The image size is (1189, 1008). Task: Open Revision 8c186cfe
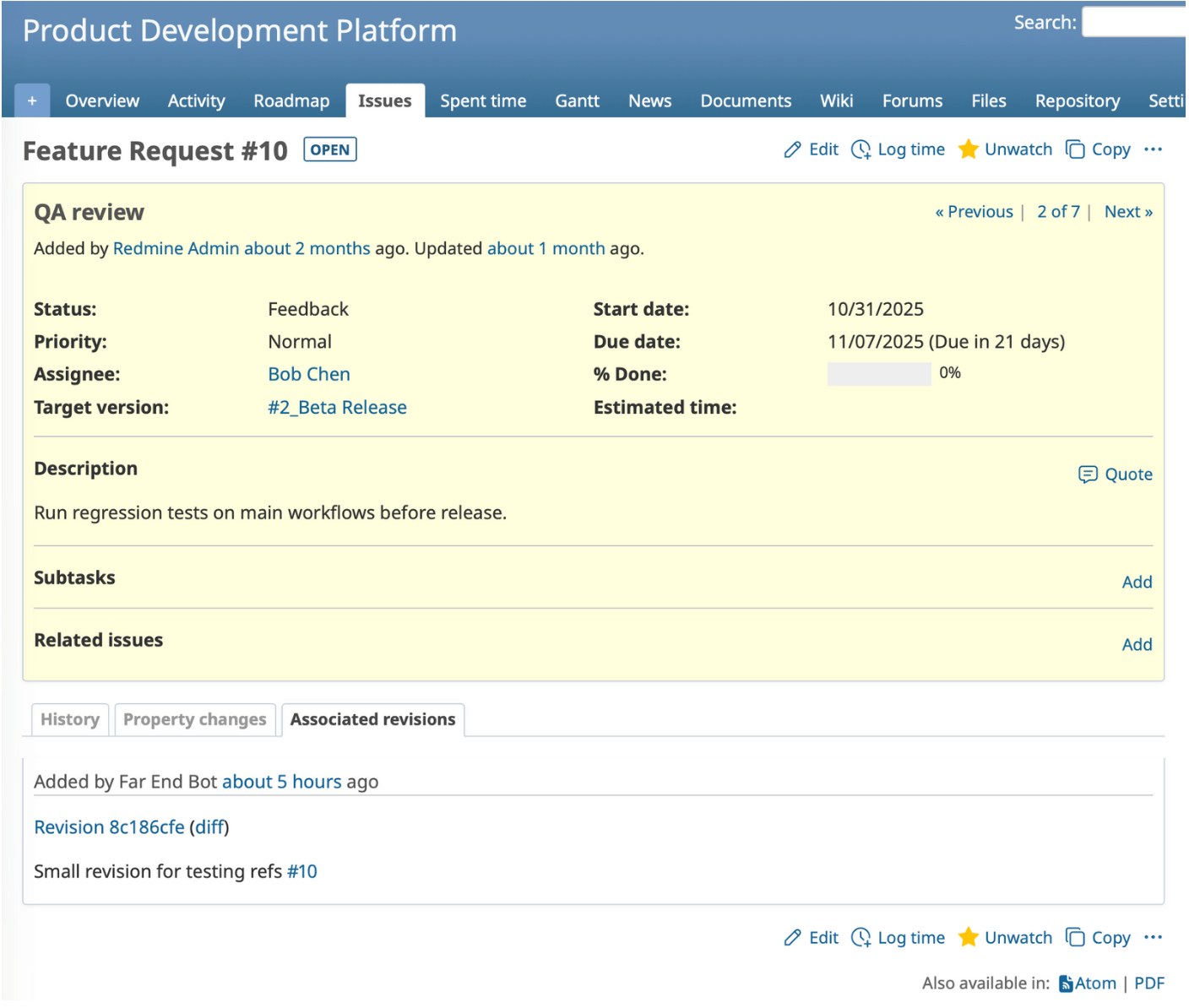pyautogui.click(x=109, y=826)
